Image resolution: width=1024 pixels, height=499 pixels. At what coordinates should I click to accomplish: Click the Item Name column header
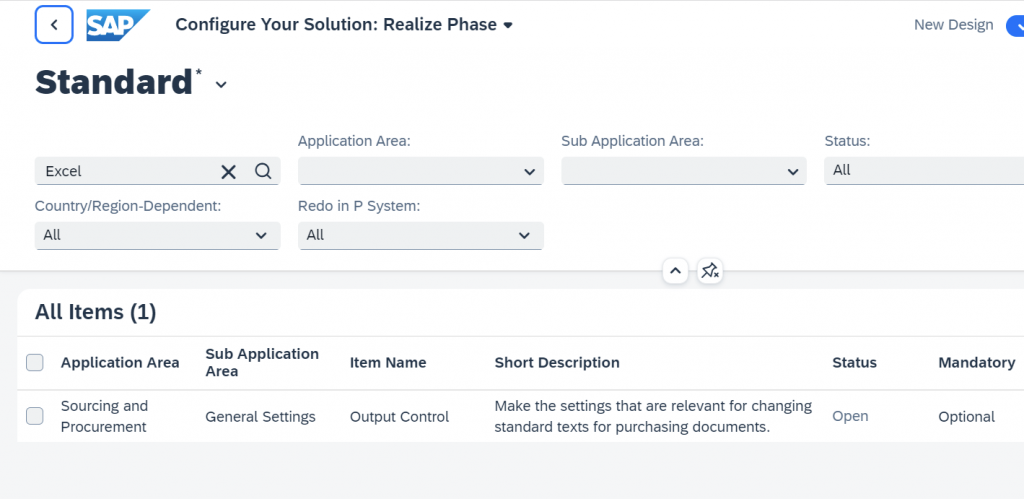tap(388, 362)
